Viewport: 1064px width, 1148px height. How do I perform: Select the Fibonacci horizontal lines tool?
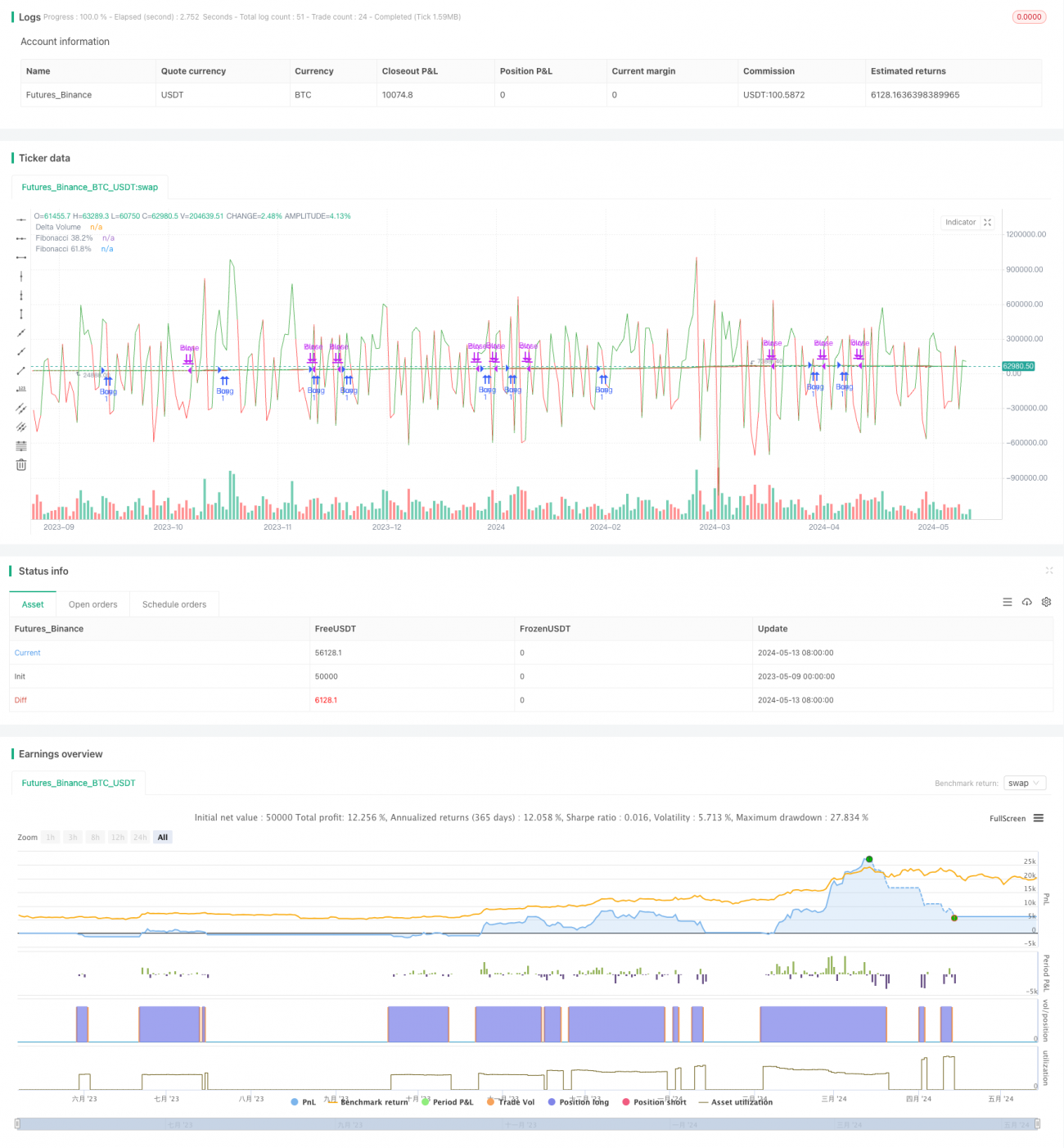[x=21, y=445]
